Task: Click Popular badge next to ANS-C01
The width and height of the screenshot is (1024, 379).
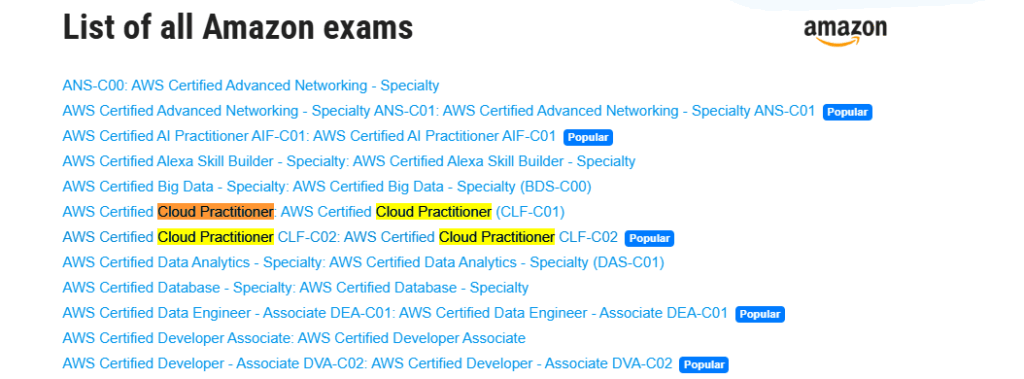Action: point(847,112)
